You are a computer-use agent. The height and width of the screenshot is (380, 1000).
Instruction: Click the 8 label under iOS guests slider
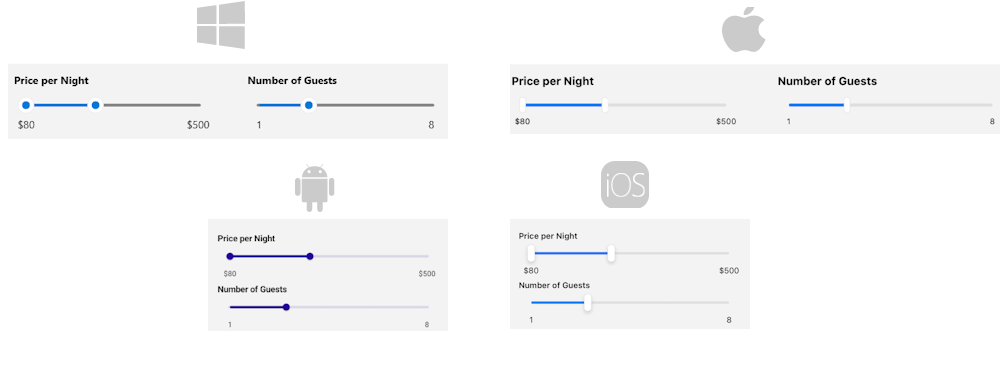tap(729, 320)
